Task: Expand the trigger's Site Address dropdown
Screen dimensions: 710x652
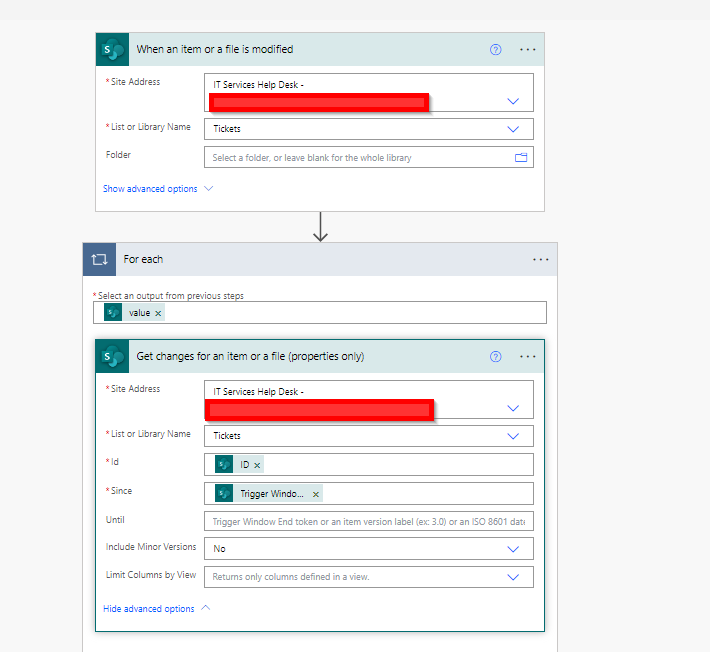Action: pyautogui.click(x=513, y=101)
